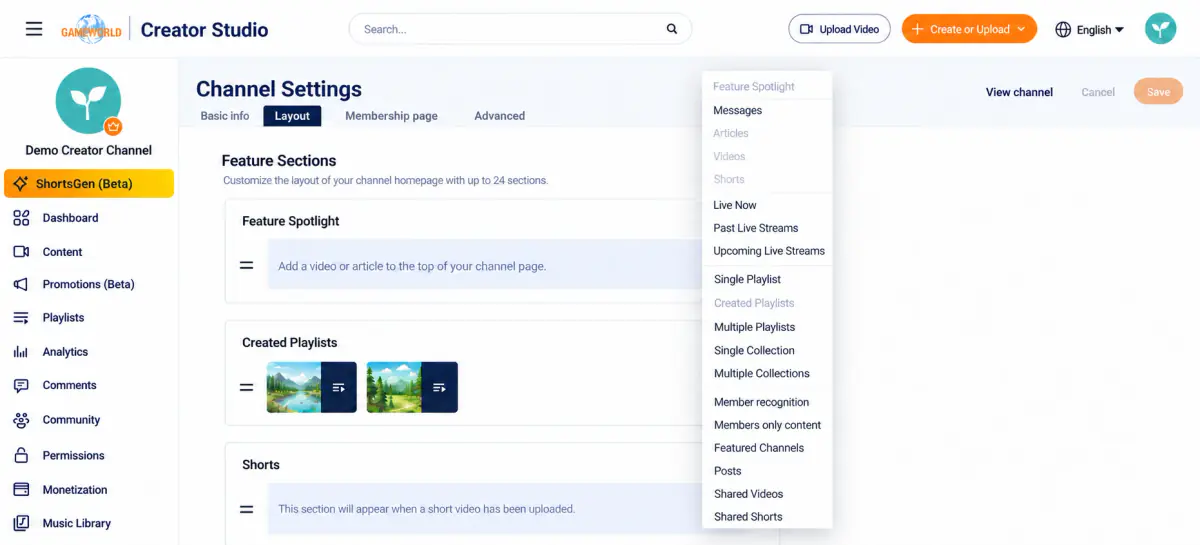
Task: Open the forest playlist thumbnail
Action: [412, 387]
